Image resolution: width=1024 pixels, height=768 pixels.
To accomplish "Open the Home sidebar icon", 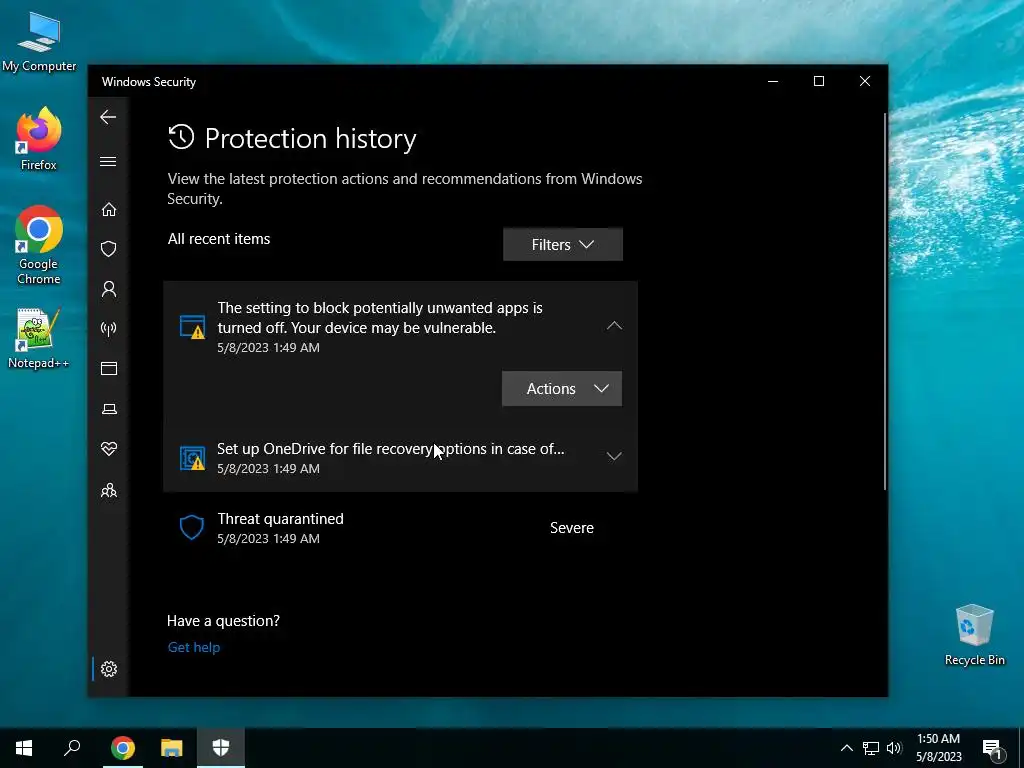I will 108,209.
